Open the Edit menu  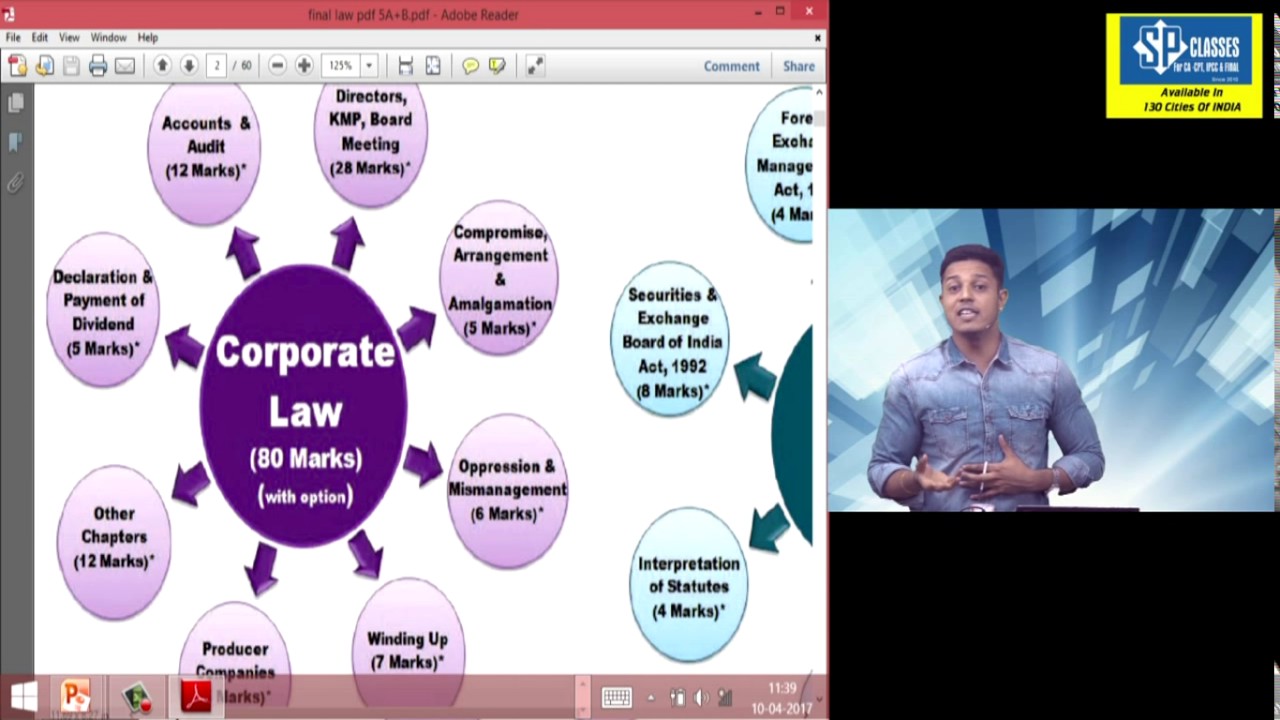tap(39, 37)
